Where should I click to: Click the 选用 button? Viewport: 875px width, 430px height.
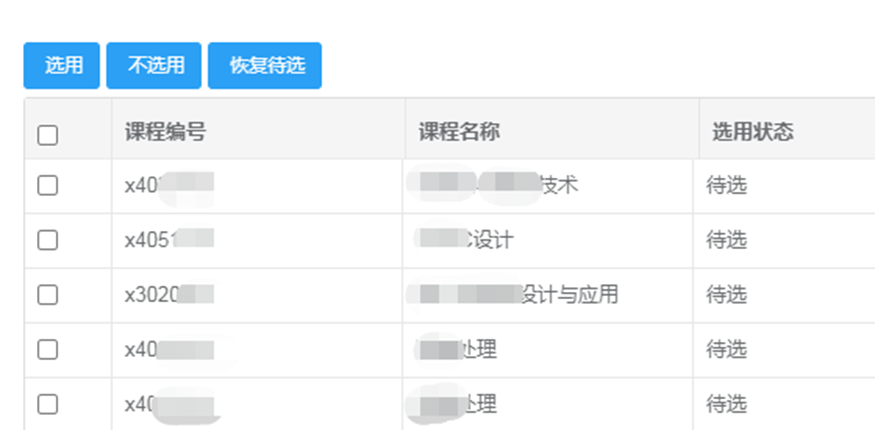click(64, 66)
